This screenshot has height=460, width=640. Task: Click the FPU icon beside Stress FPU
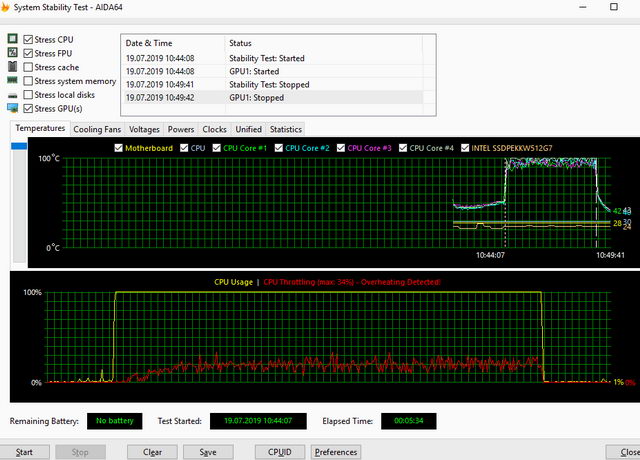point(13,52)
